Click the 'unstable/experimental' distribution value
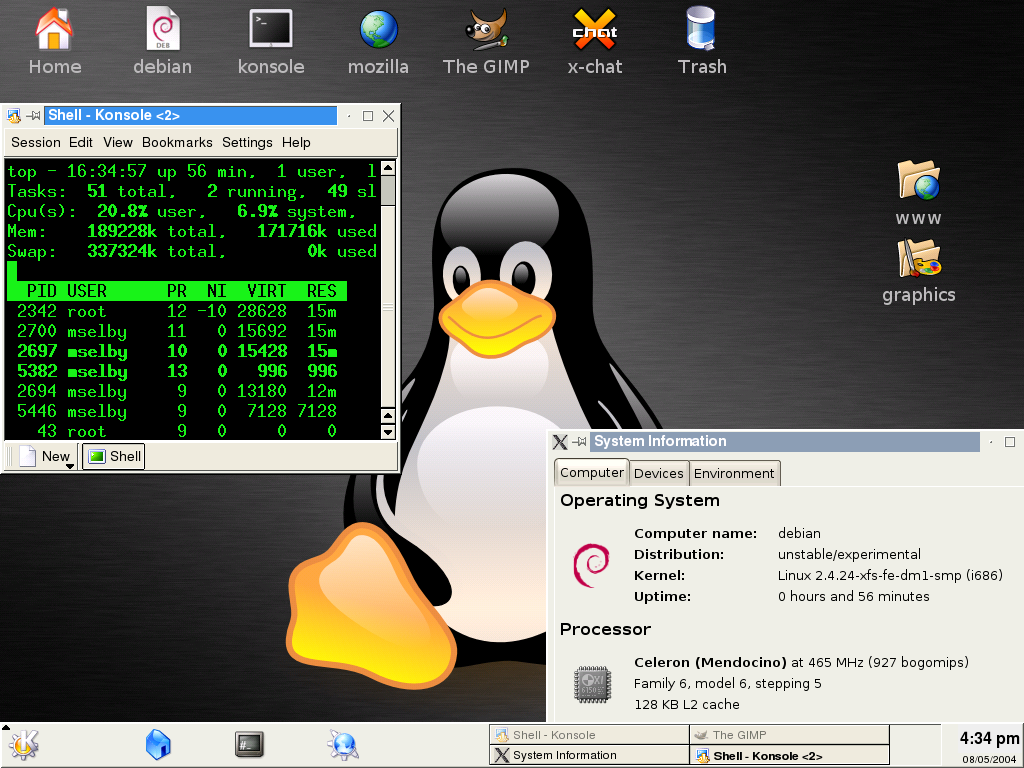The image size is (1024, 768). [x=849, y=554]
